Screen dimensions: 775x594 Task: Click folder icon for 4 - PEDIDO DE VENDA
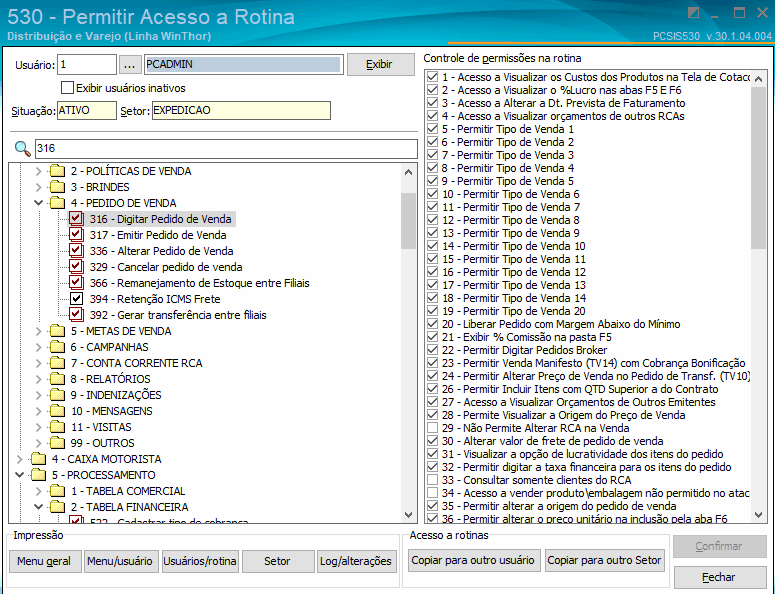coord(57,203)
